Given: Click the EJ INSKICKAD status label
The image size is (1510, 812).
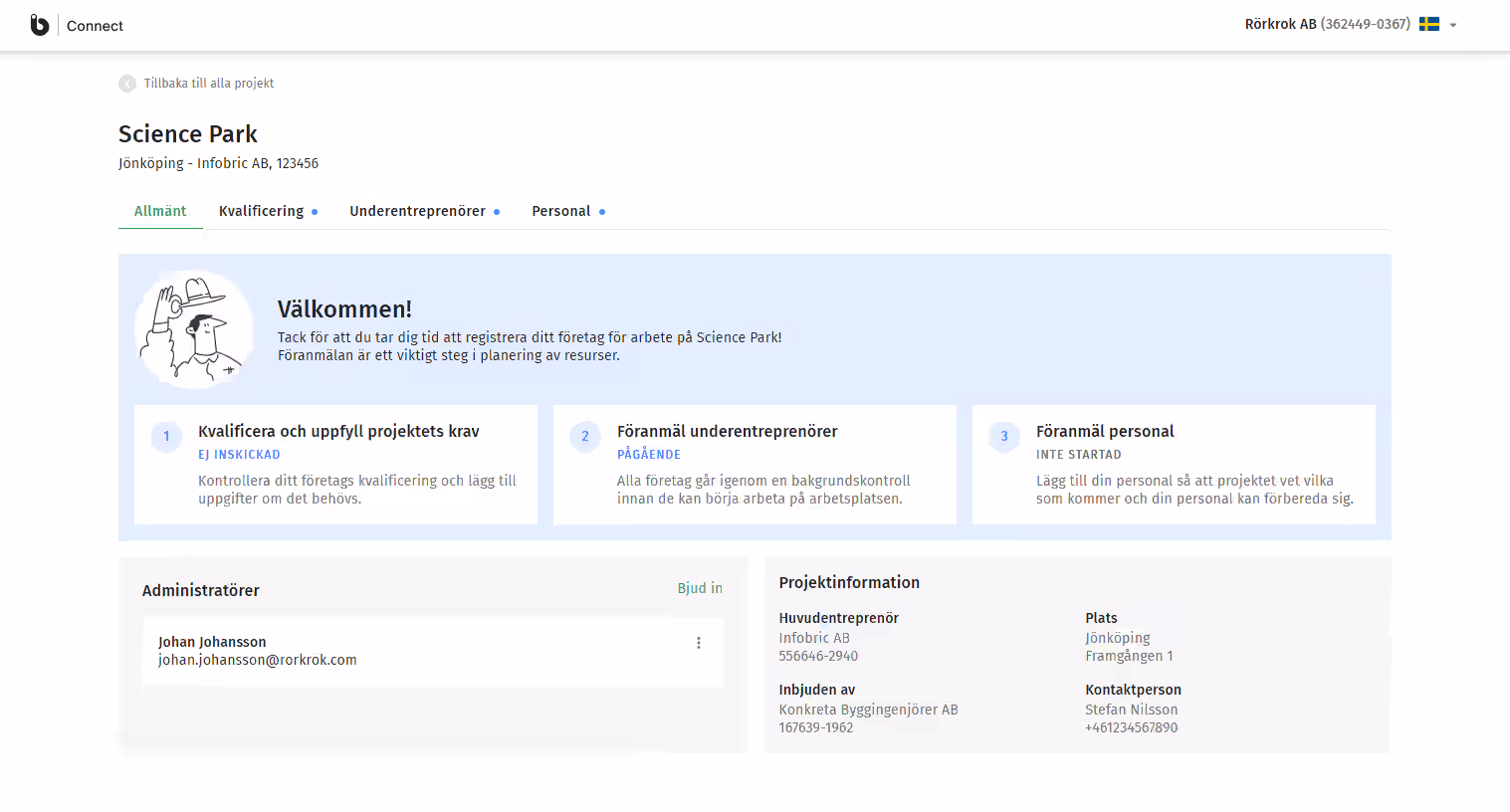Looking at the screenshot, I should [239, 455].
